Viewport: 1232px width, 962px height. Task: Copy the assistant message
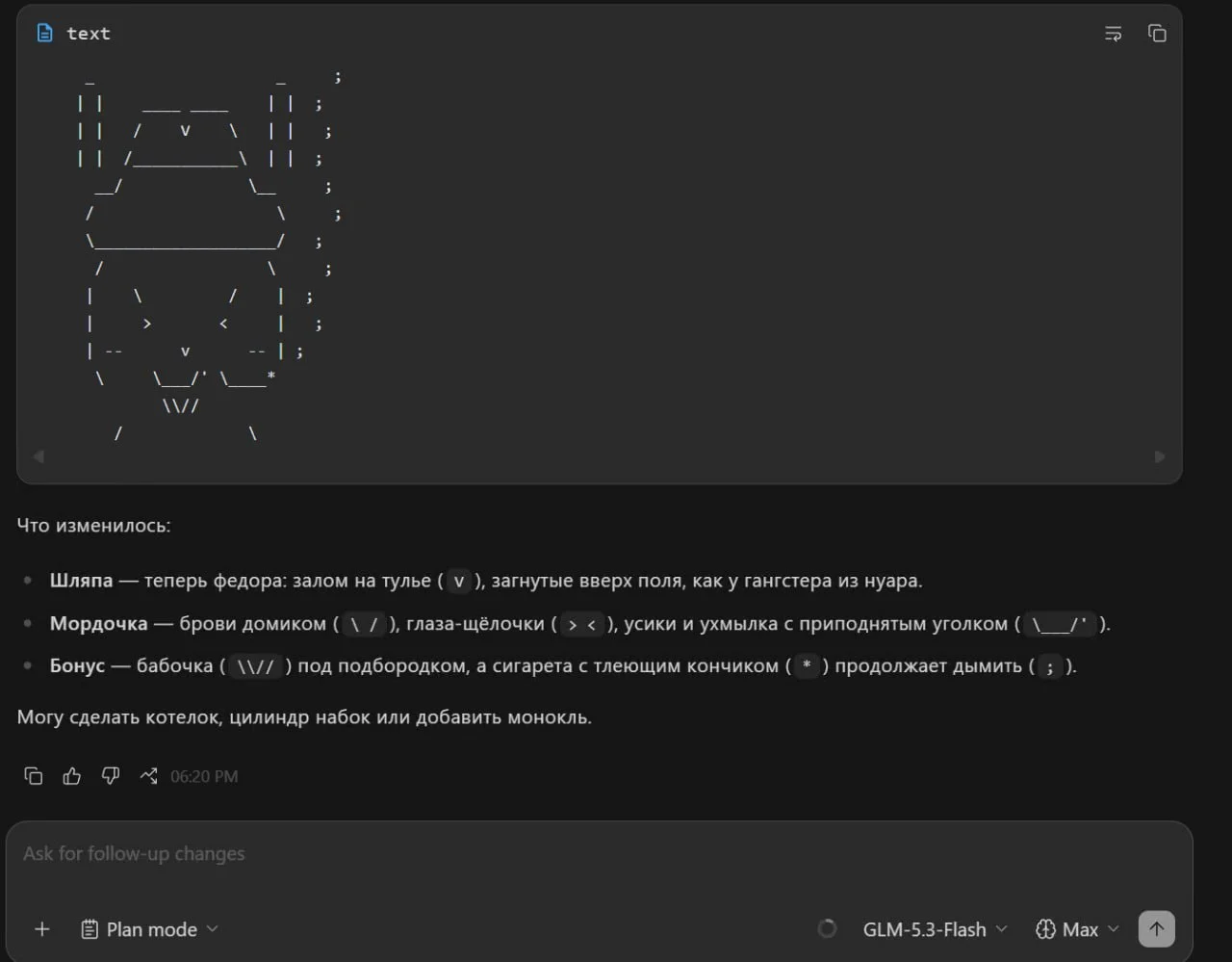(34, 776)
